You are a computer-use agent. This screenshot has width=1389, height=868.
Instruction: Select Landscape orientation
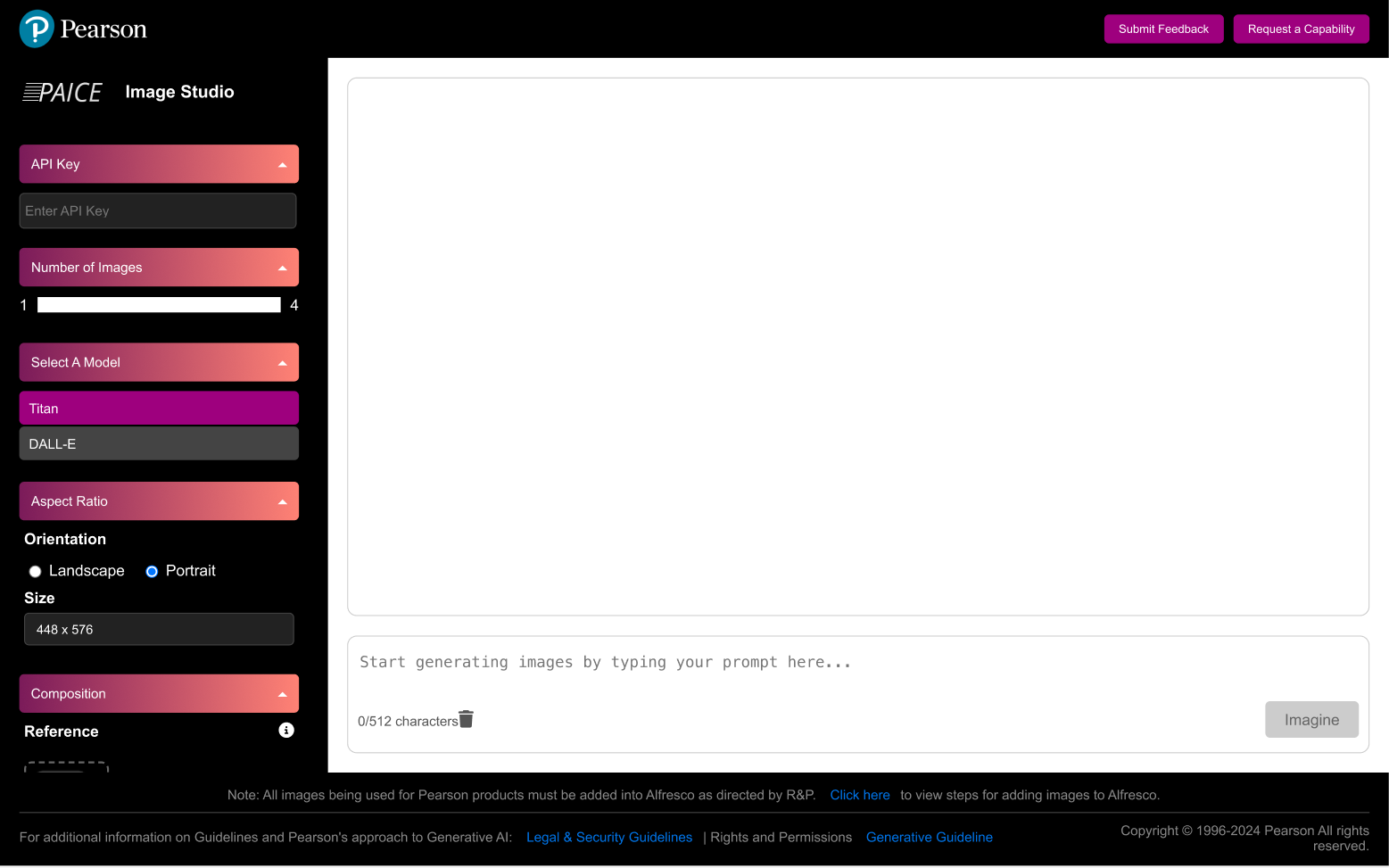35,571
